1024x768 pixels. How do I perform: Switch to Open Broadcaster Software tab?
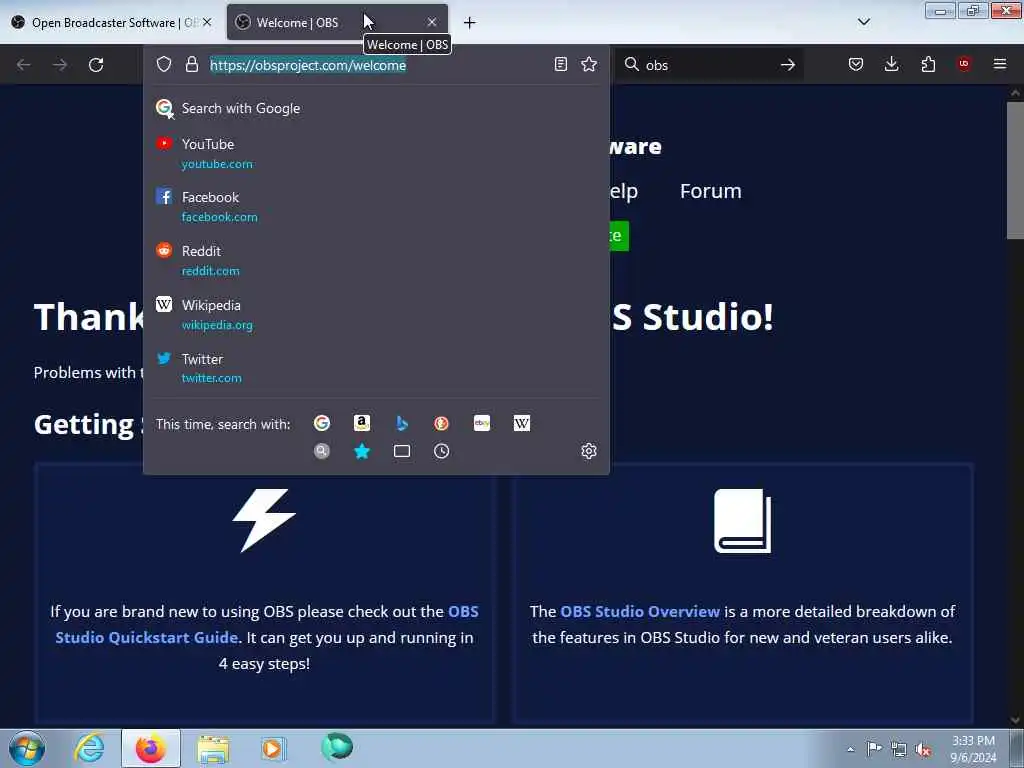[111, 22]
